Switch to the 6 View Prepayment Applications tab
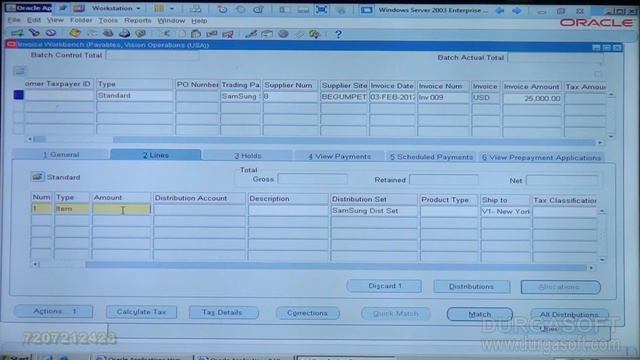The height and width of the screenshot is (360, 640). pyautogui.click(x=541, y=158)
